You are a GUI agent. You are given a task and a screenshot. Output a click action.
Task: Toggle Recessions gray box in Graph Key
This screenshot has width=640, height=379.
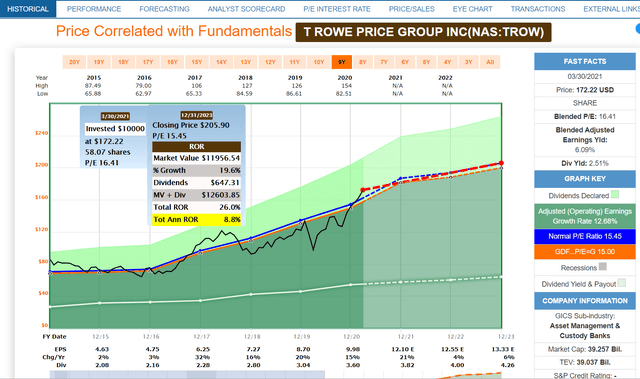point(602,267)
